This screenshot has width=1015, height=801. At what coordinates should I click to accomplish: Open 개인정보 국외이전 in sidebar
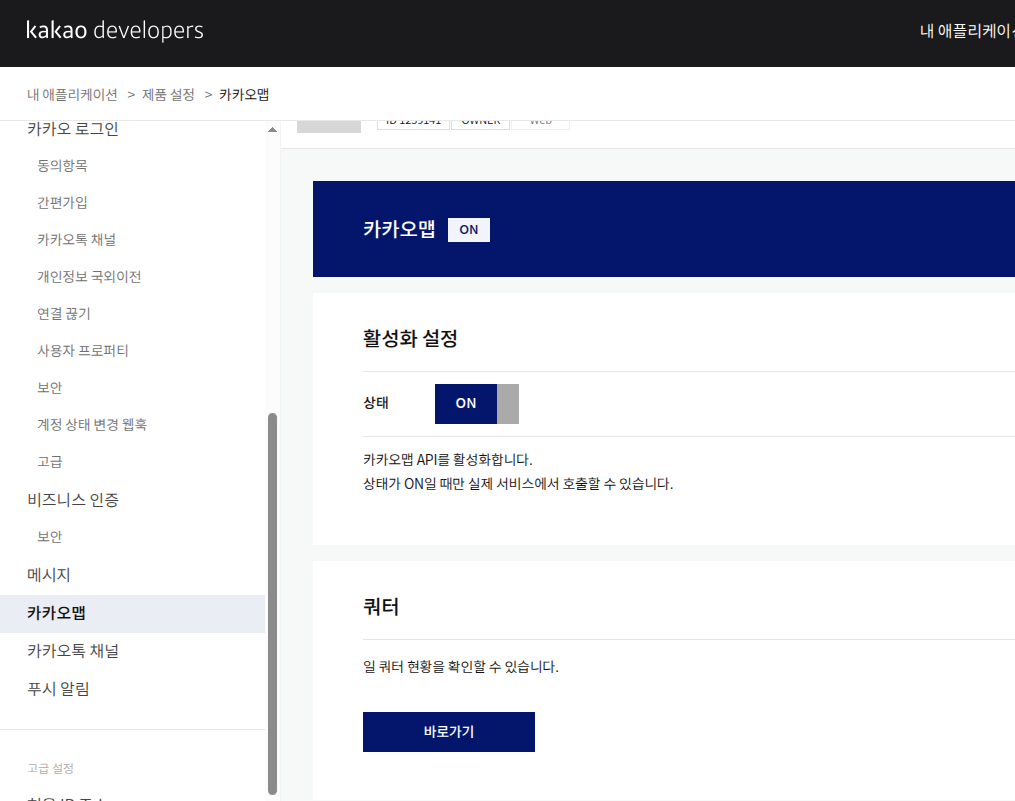click(x=89, y=276)
